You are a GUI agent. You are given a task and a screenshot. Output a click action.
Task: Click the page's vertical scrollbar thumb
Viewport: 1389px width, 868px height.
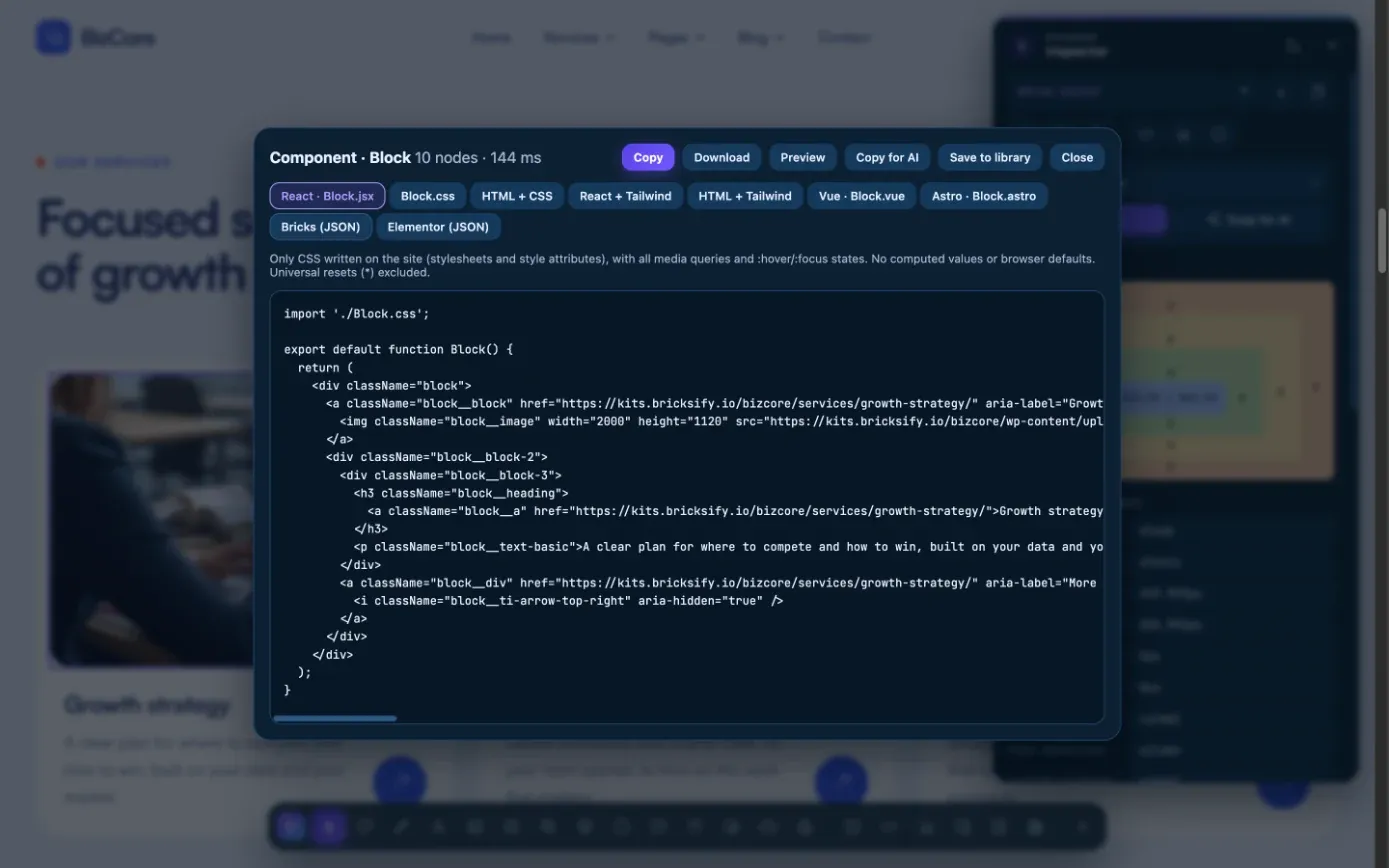pyautogui.click(x=1382, y=240)
